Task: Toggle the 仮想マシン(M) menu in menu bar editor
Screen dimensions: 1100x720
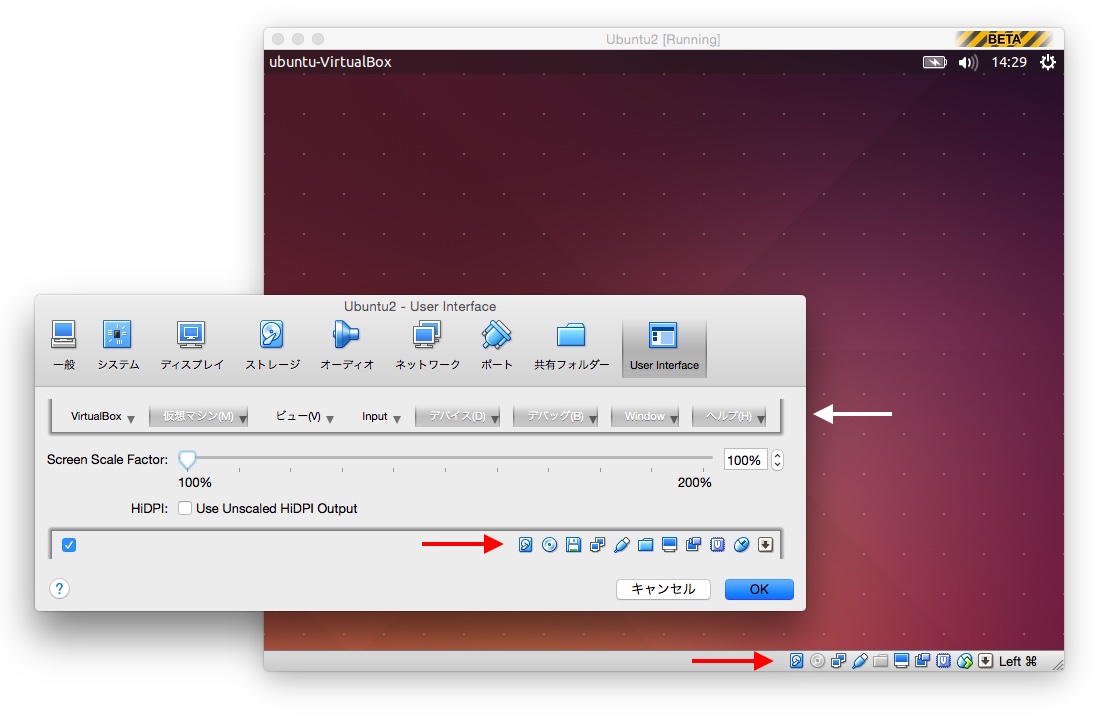Action: pyautogui.click(x=199, y=416)
